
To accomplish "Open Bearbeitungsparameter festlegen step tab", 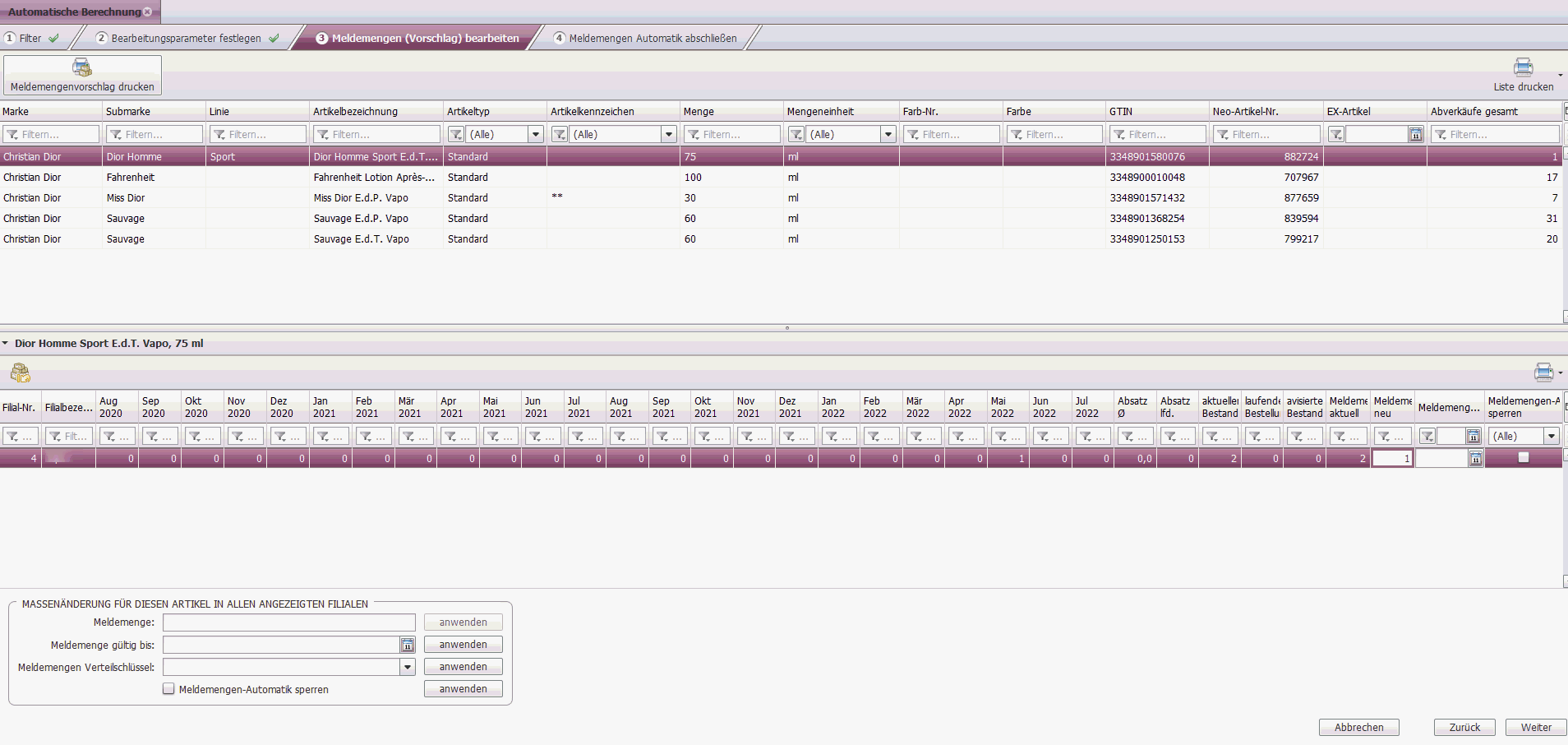I will 187,38.
